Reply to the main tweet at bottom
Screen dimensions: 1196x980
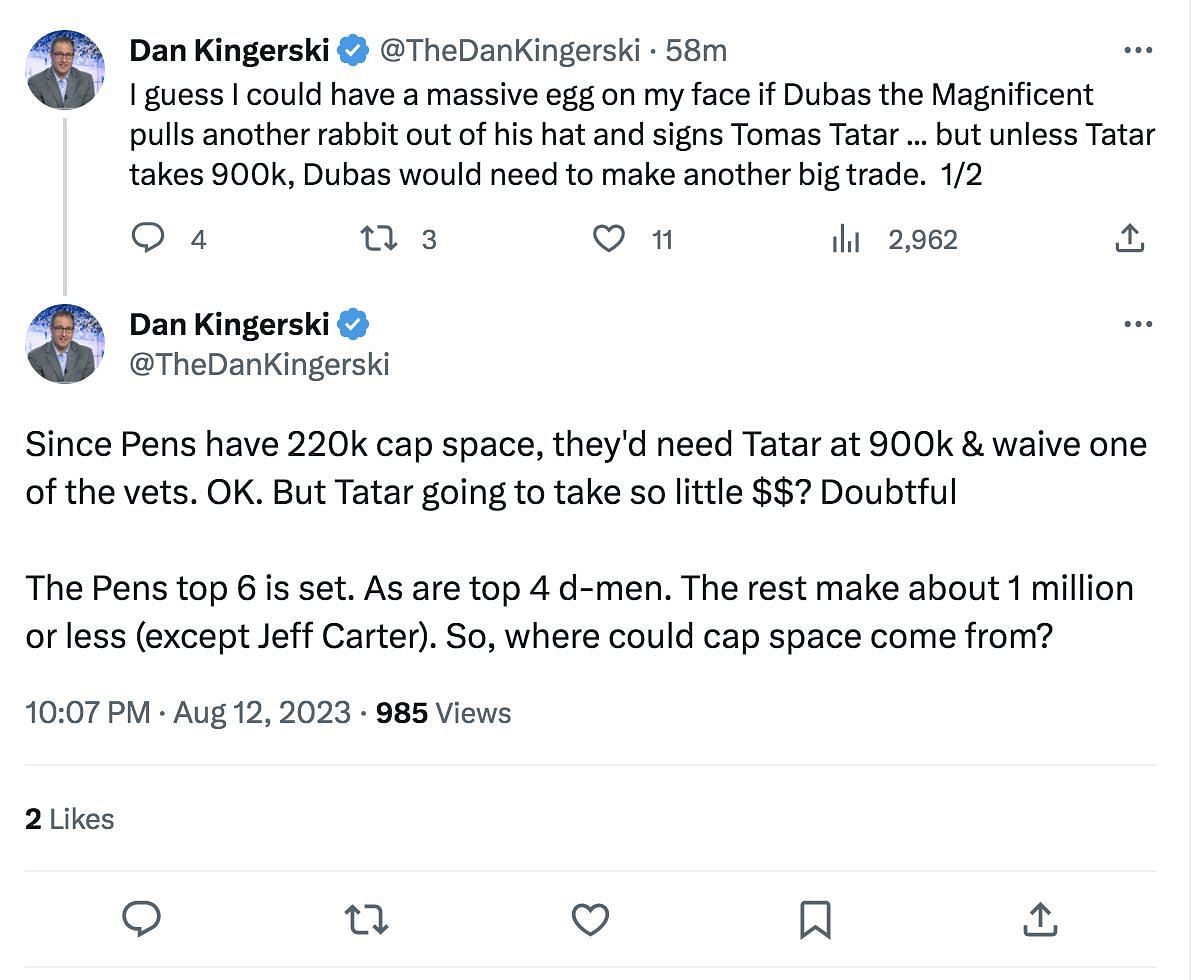(x=141, y=918)
